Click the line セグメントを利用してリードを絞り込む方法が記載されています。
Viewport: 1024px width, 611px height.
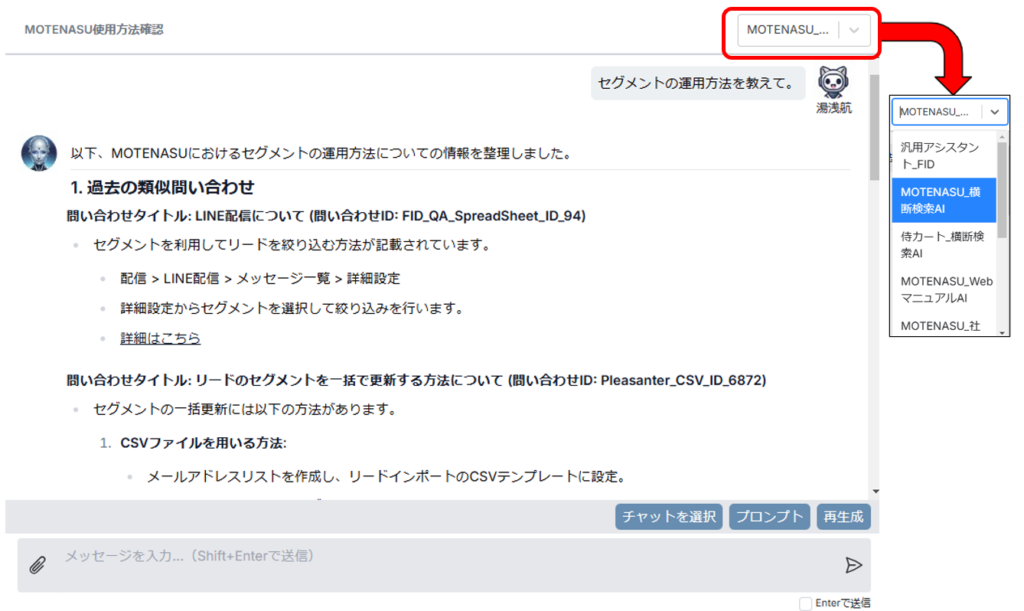pyautogui.click(x=292, y=245)
